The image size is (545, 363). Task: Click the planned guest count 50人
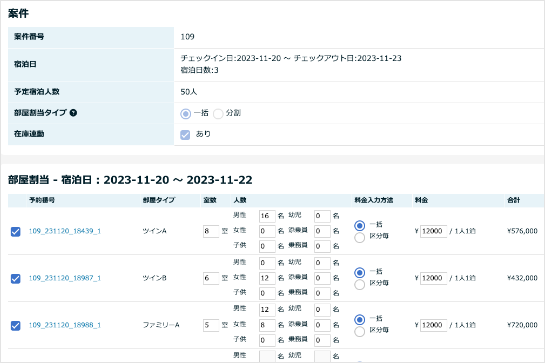(189, 92)
